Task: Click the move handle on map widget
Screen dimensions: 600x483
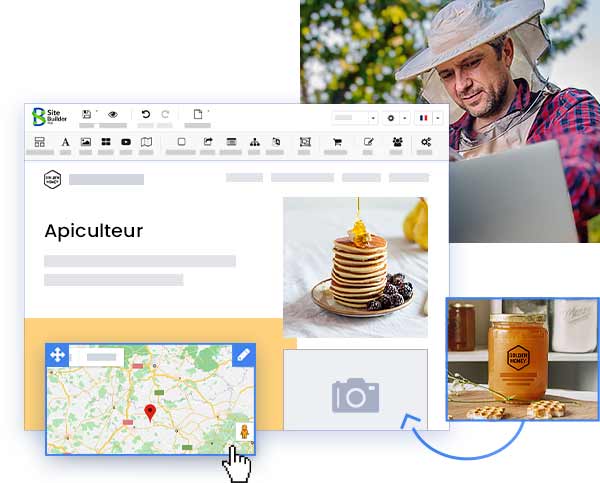Action: (x=58, y=354)
